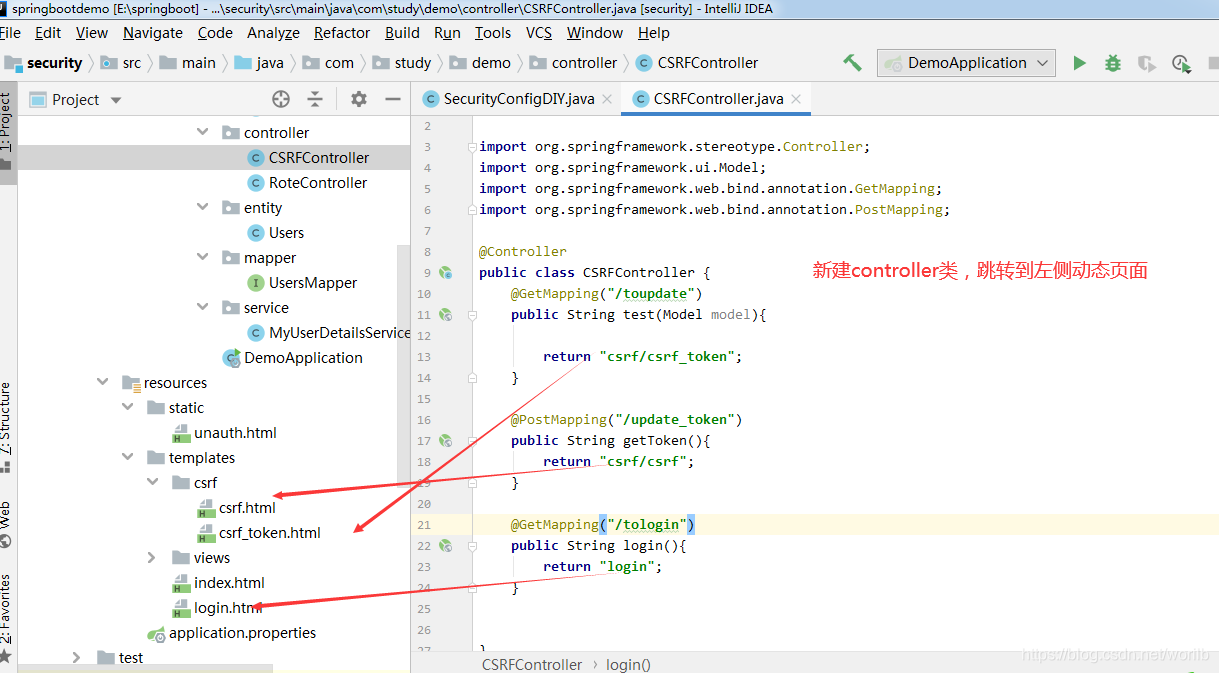1219x673 pixels.
Task: Open Project panel settings gear
Action: 359,99
